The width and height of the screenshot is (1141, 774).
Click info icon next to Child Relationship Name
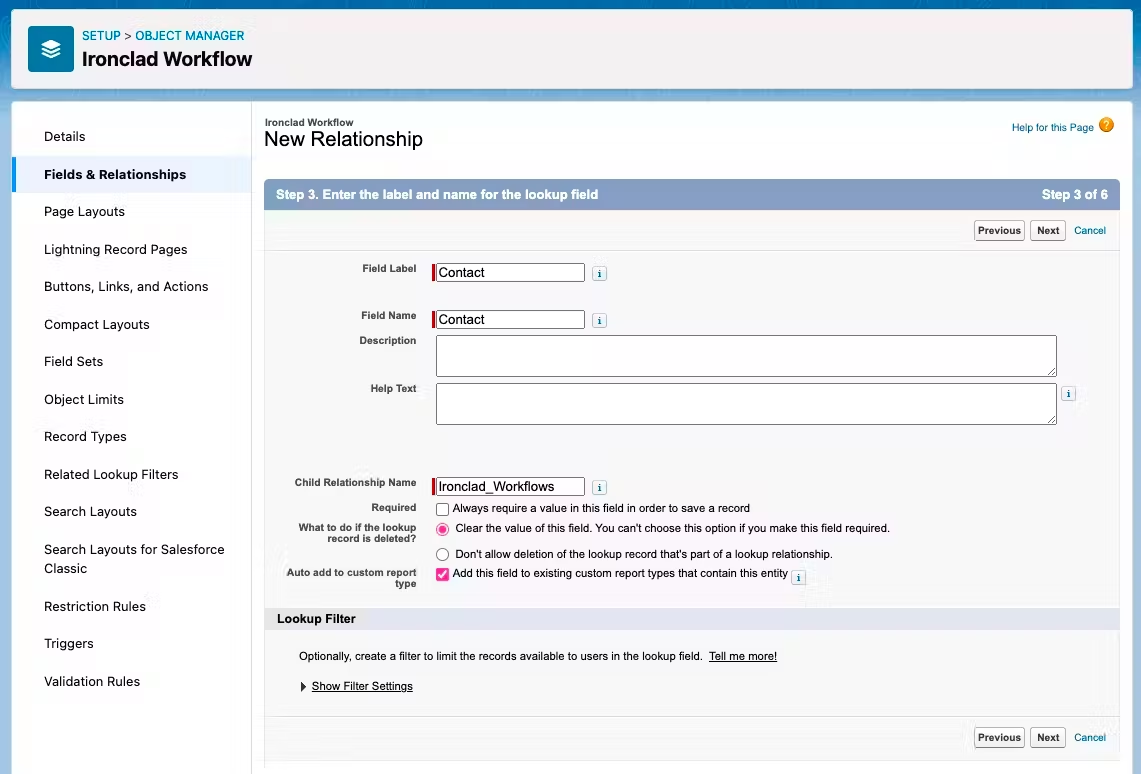[599, 487]
